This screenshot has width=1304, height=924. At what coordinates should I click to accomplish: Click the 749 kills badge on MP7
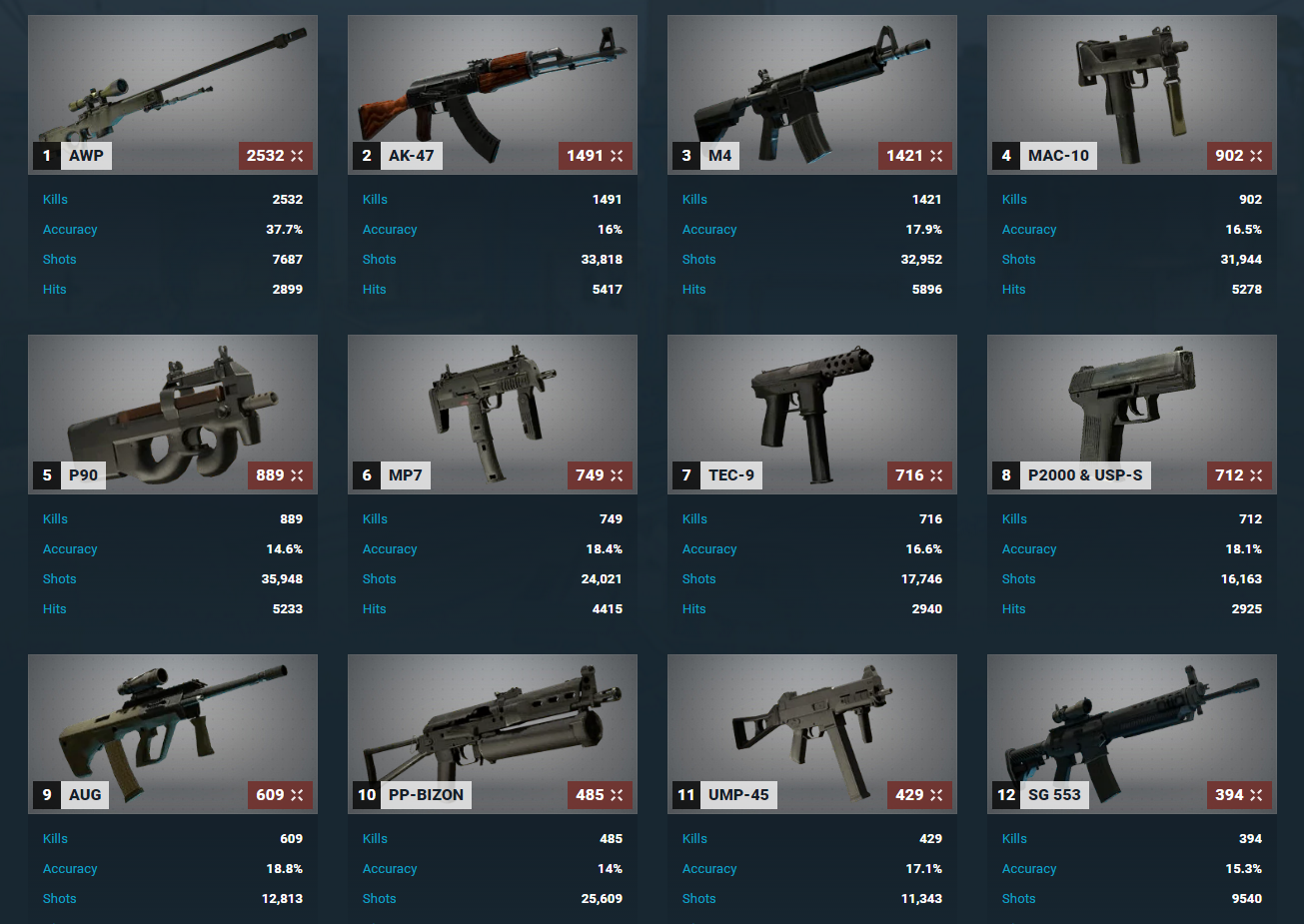coord(600,475)
